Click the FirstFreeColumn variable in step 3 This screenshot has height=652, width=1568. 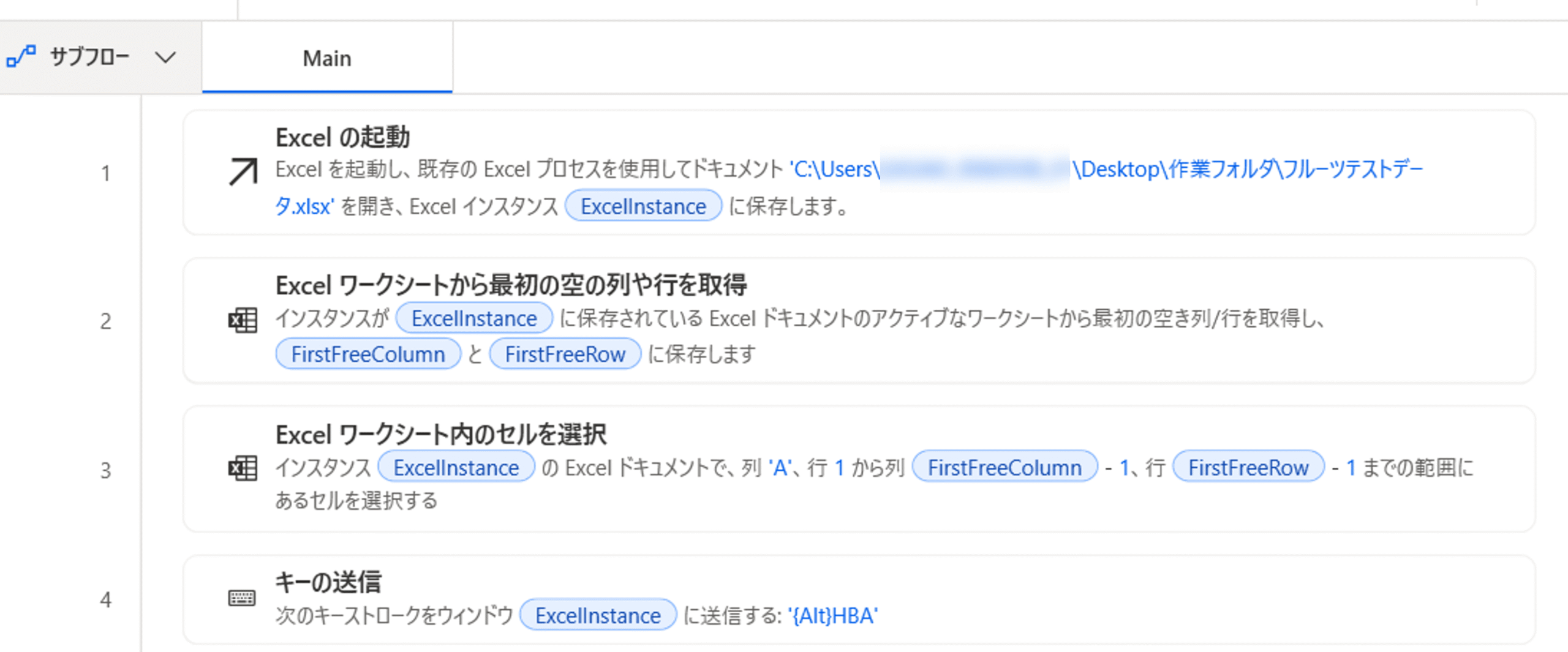pyautogui.click(x=1005, y=468)
